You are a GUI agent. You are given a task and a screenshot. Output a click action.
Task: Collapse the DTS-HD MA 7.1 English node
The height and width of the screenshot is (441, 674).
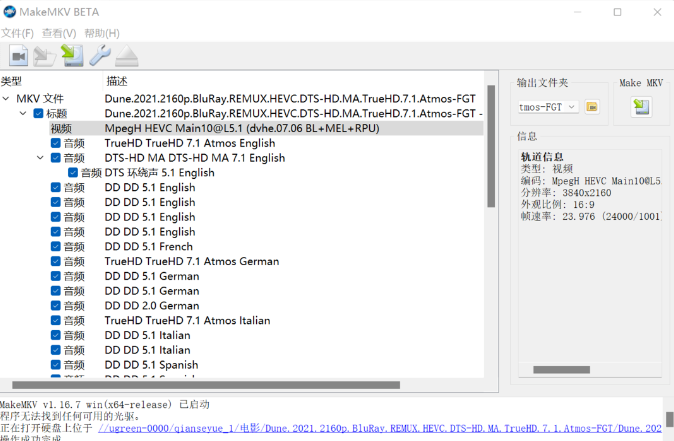[40, 158]
